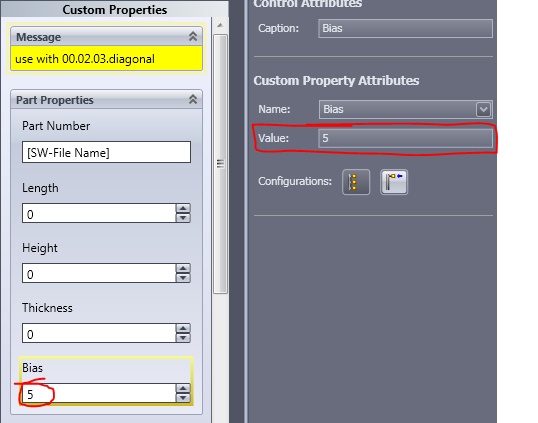Click the Bias label in Part Properties
Image resolution: width=538 pixels, height=423 pixels.
pos(33,367)
